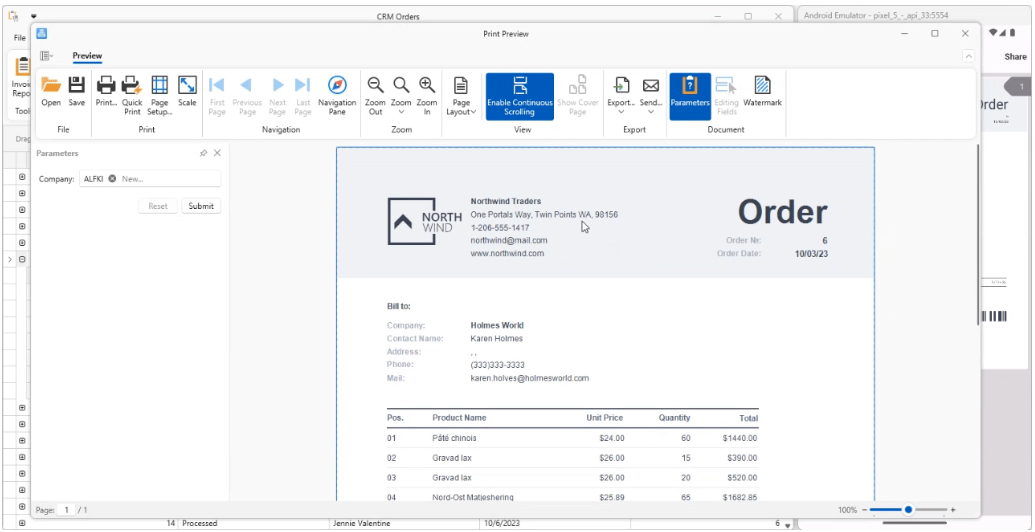
Task: Click the $1682.85 total value
Action: pos(739,498)
